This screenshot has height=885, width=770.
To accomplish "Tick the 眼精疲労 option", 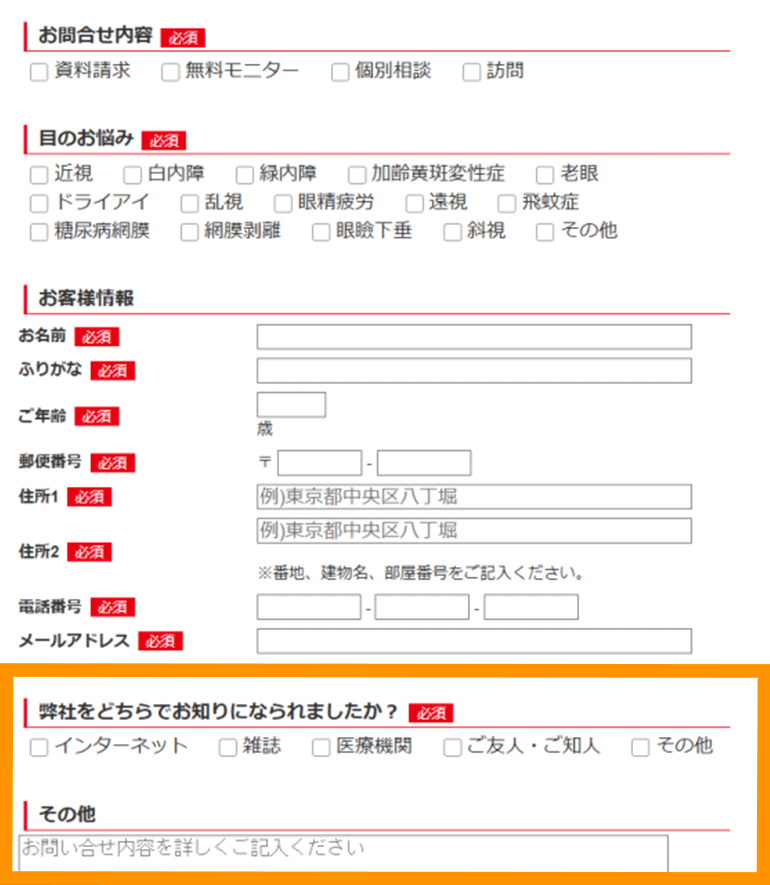I will [x=283, y=203].
